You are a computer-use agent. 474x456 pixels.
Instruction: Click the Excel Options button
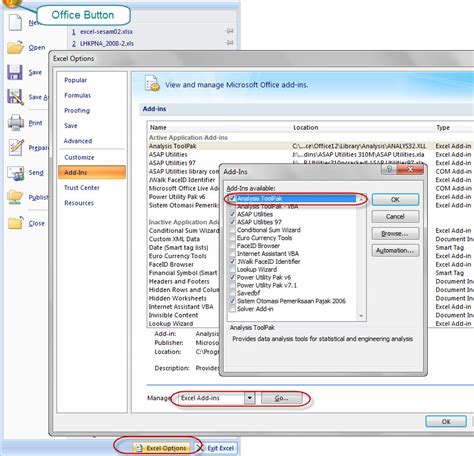pos(162,448)
